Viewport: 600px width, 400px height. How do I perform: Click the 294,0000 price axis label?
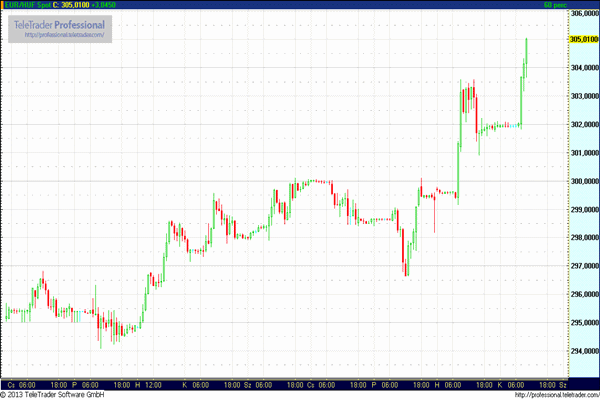tap(583, 351)
